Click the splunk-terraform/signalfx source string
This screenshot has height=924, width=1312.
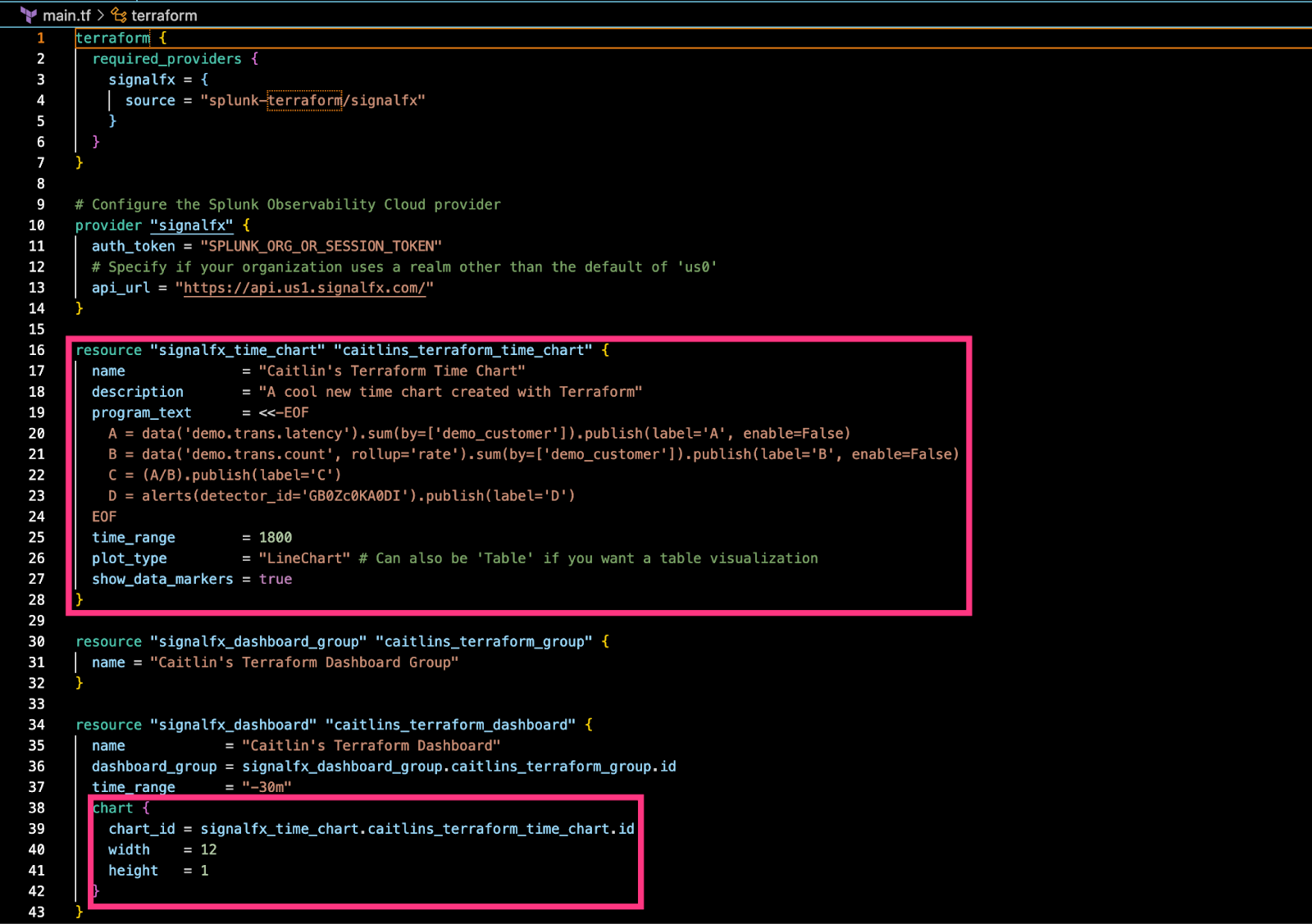pyautogui.click(x=313, y=100)
